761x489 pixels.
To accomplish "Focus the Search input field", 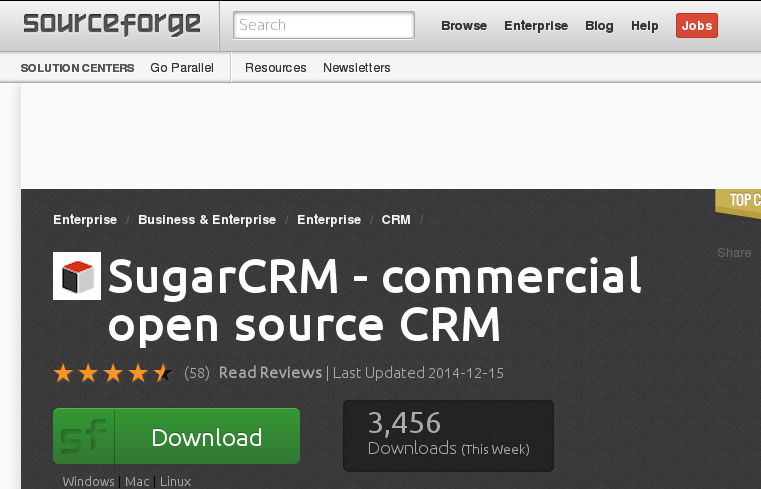I will (x=324, y=25).
